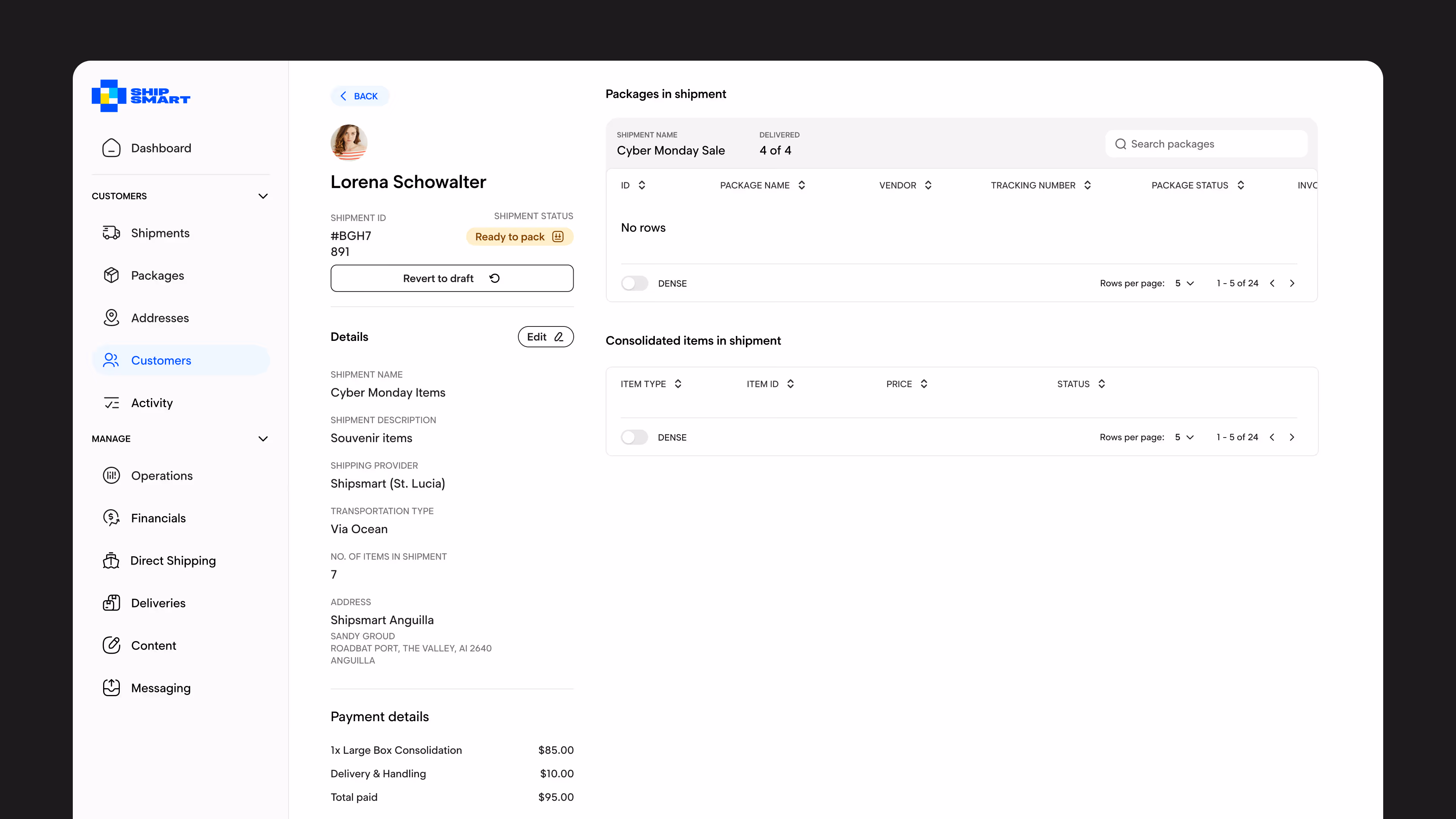
Task: Enable Dense toggle in packages table
Action: point(634,283)
